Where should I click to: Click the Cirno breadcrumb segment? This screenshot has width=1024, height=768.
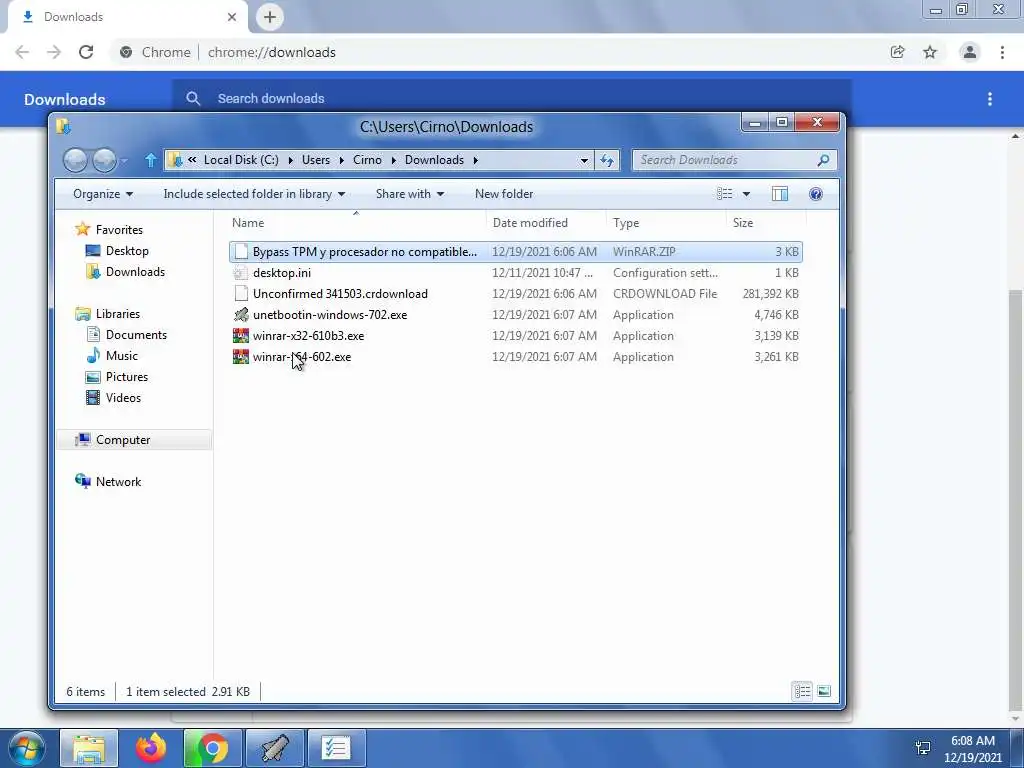(367, 160)
